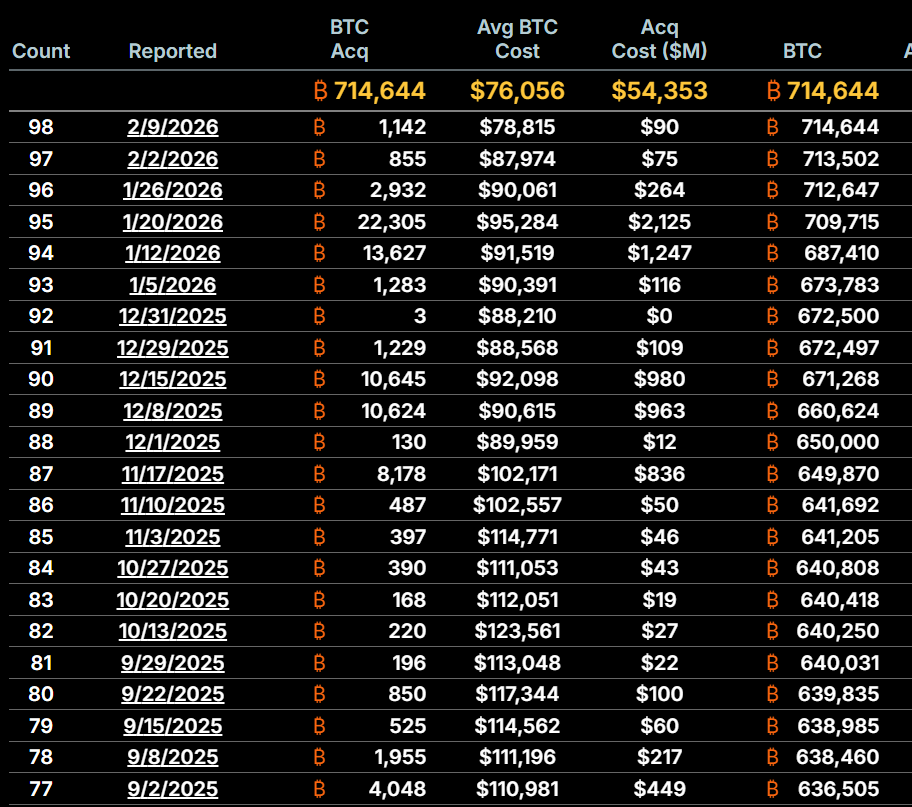Click the Bitcoin icon next to the 487 acquisition
Screen dimensions: 912x807
tap(318, 505)
